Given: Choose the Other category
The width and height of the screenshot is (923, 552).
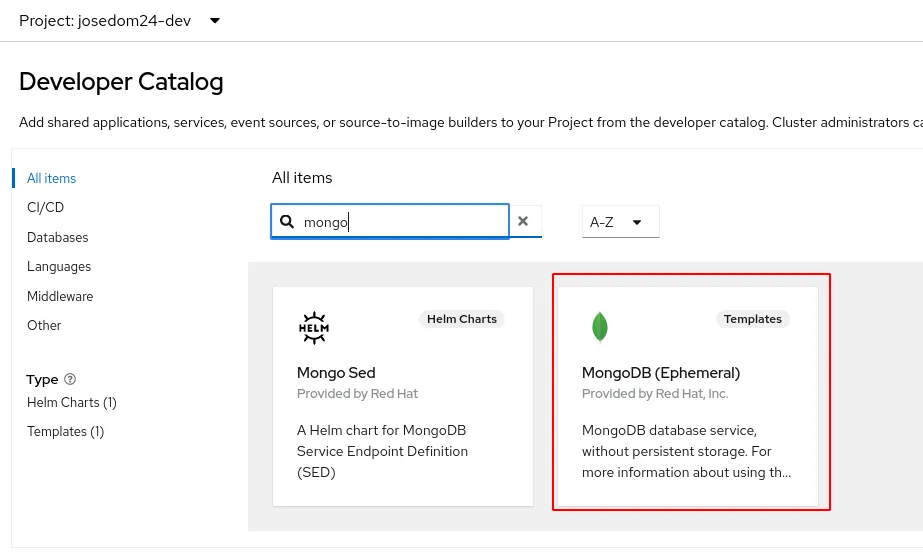Looking at the screenshot, I should point(44,326).
